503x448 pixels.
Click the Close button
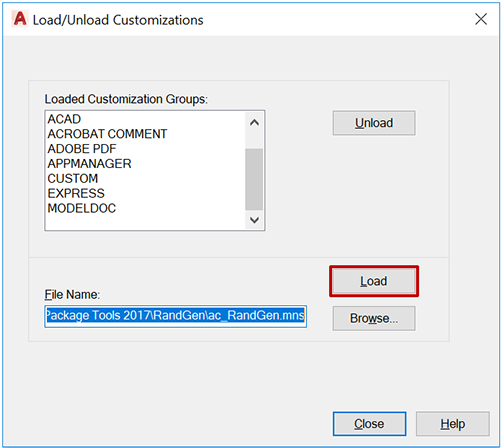pyautogui.click(x=369, y=424)
